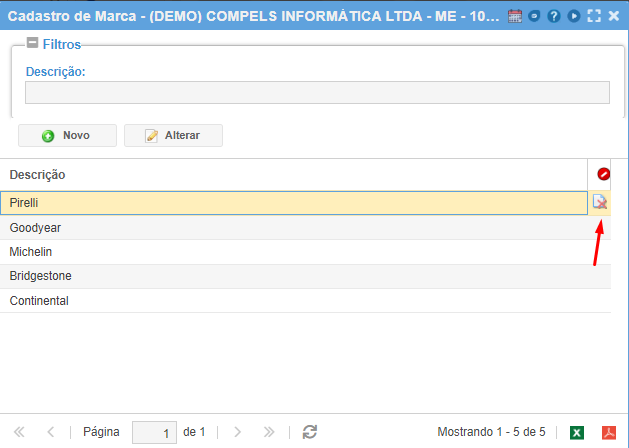Click the page number input field
629x448 pixels.
point(154,432)
